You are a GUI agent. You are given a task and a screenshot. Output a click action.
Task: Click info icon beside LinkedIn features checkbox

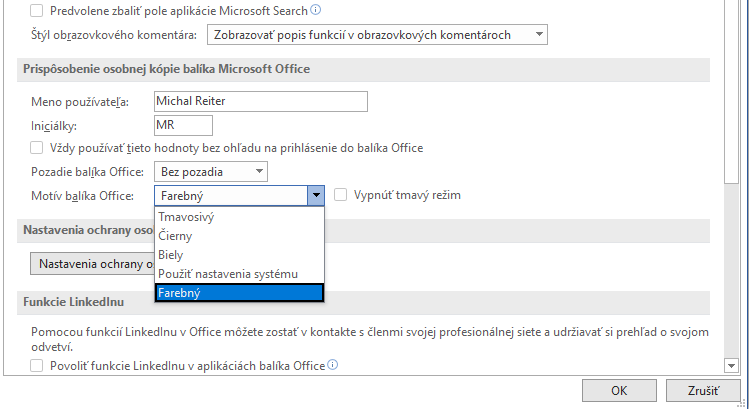click(x=332, y=366)
